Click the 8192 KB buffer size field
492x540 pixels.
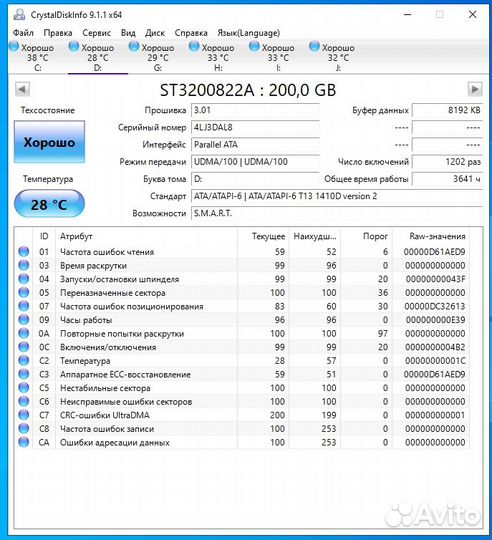point(448,110)
